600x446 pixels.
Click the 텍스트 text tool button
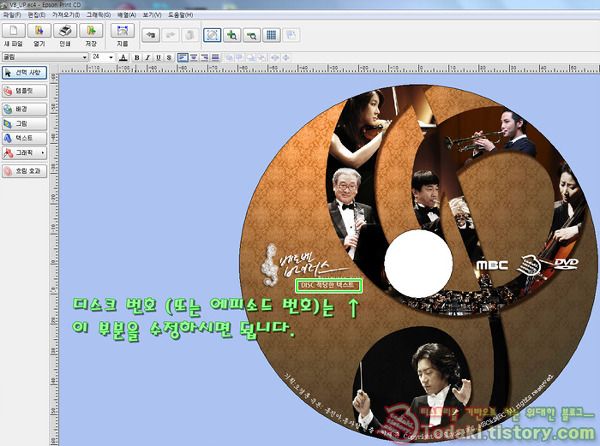(x=24, y=138)
